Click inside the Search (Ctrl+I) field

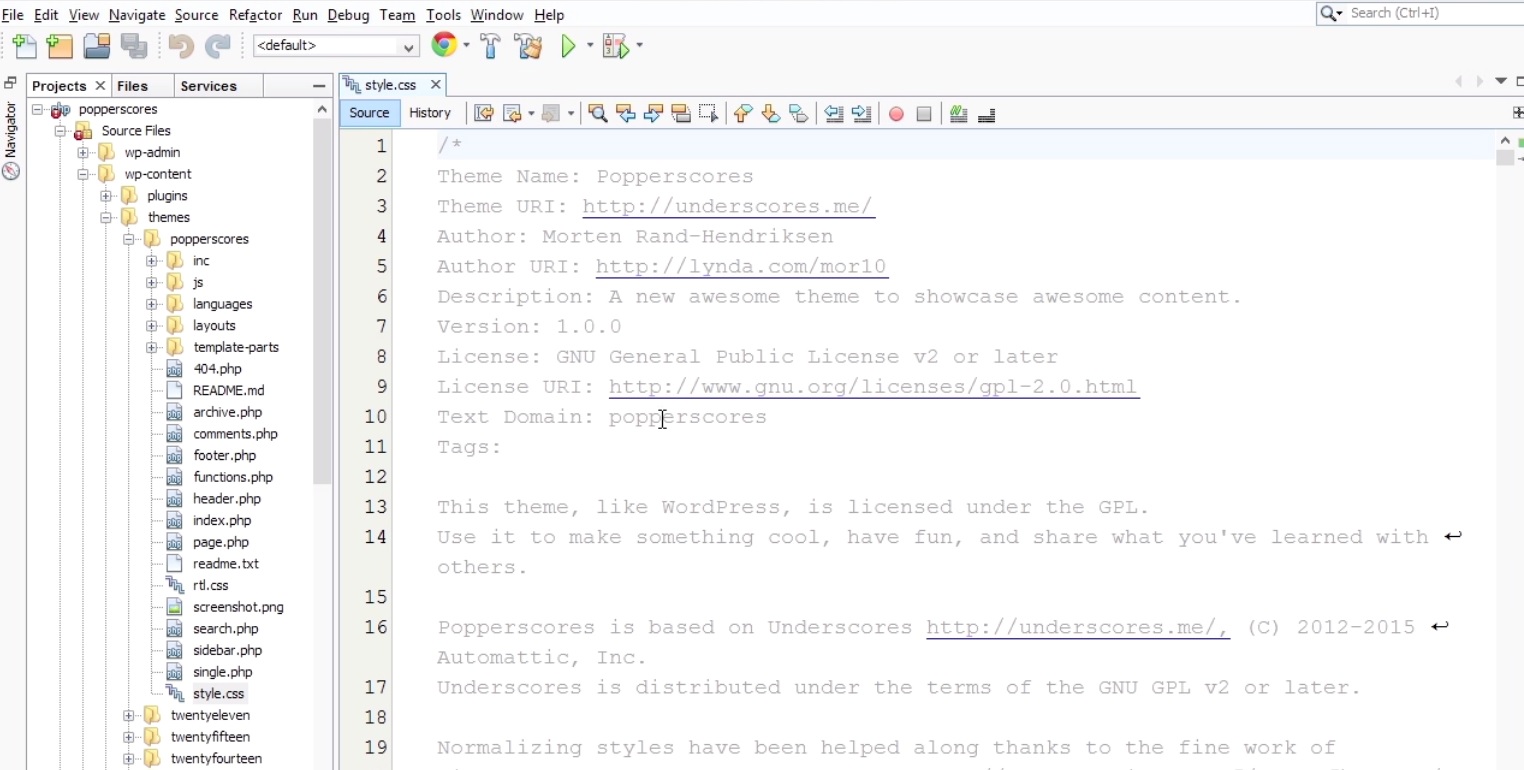pyautogui.click(x=1432, y=13)
